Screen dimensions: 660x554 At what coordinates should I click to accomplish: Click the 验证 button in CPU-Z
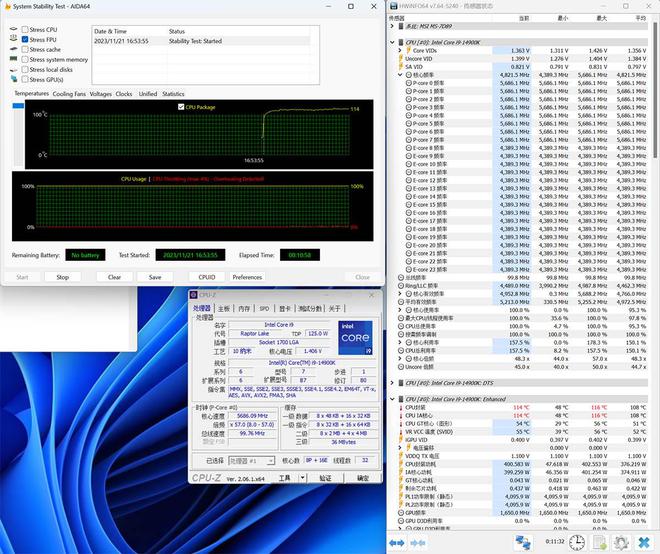(x=325, y=478)
